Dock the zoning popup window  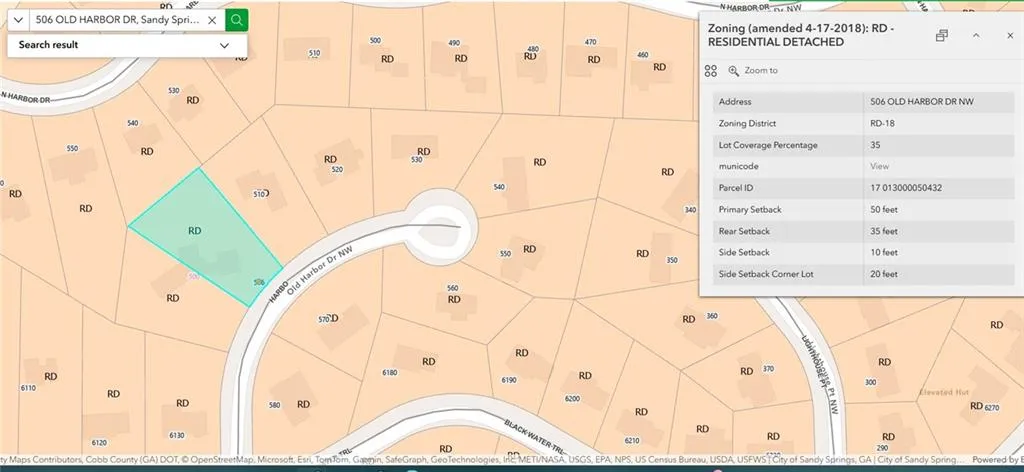941,36
